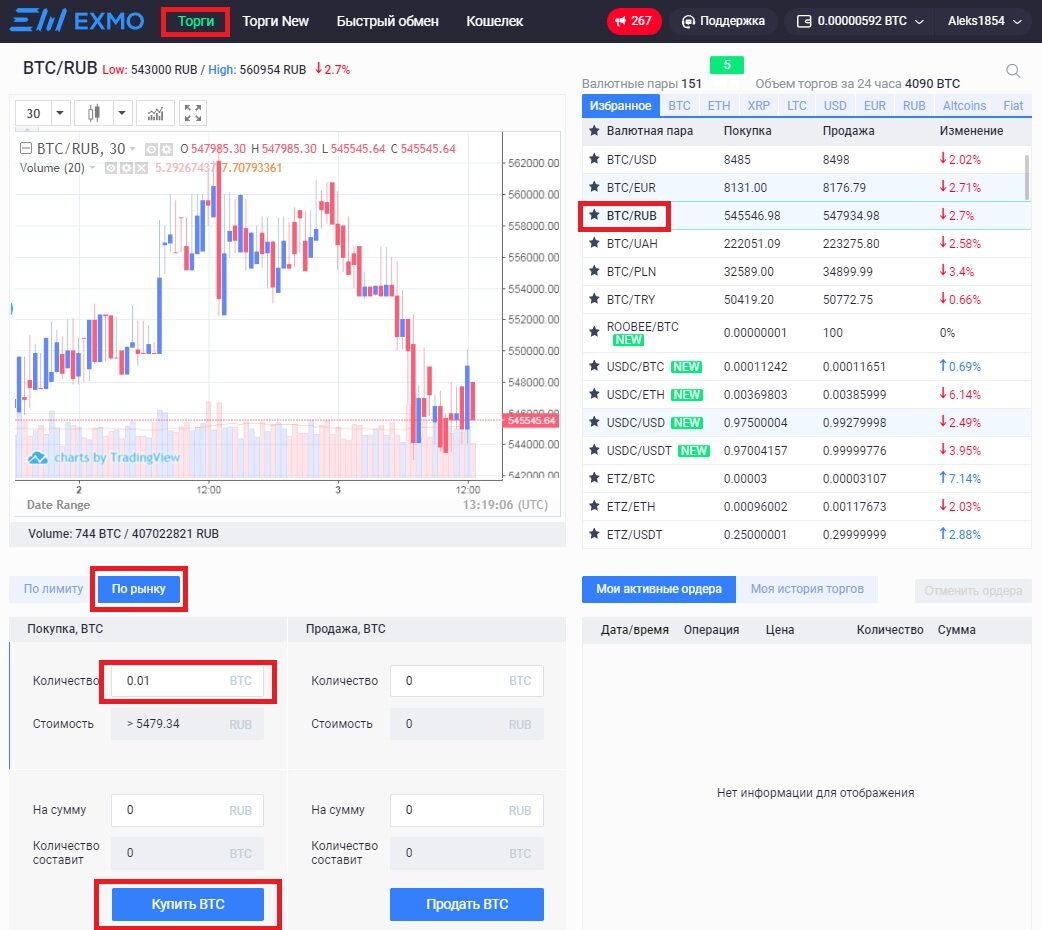Toggle favorite star for BTC/UAH
This screenshot has height=930, width=1042.
tap(594, 243)
